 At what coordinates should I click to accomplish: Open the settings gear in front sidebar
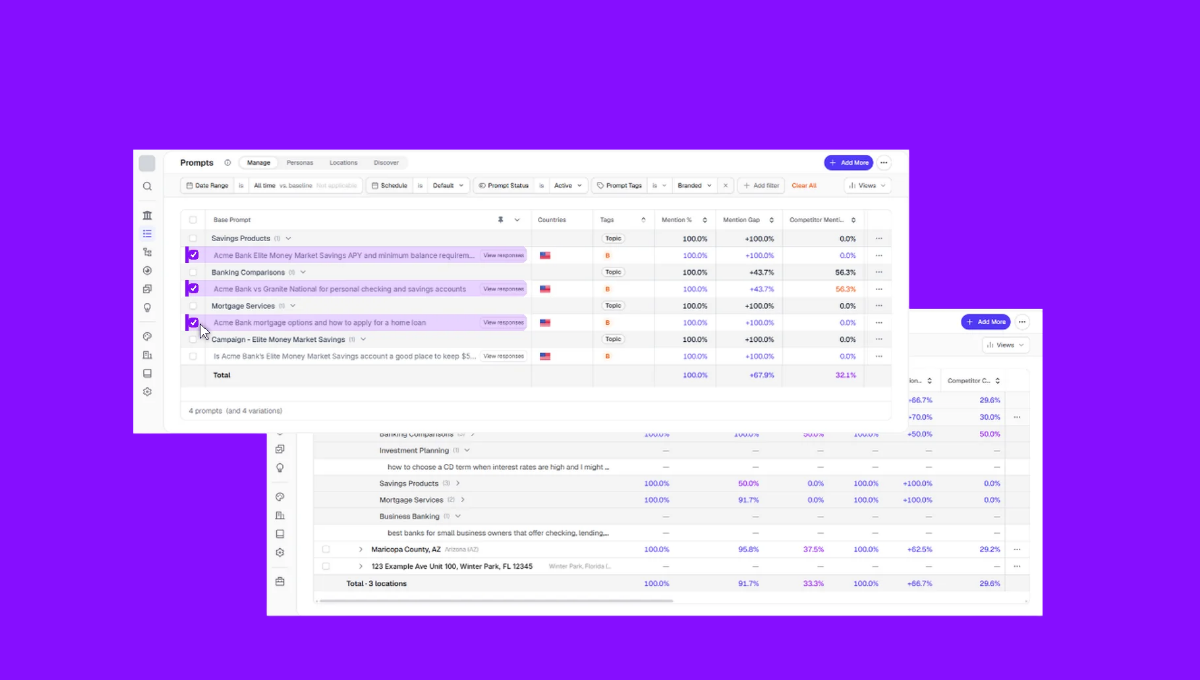(x=147, y=392)
